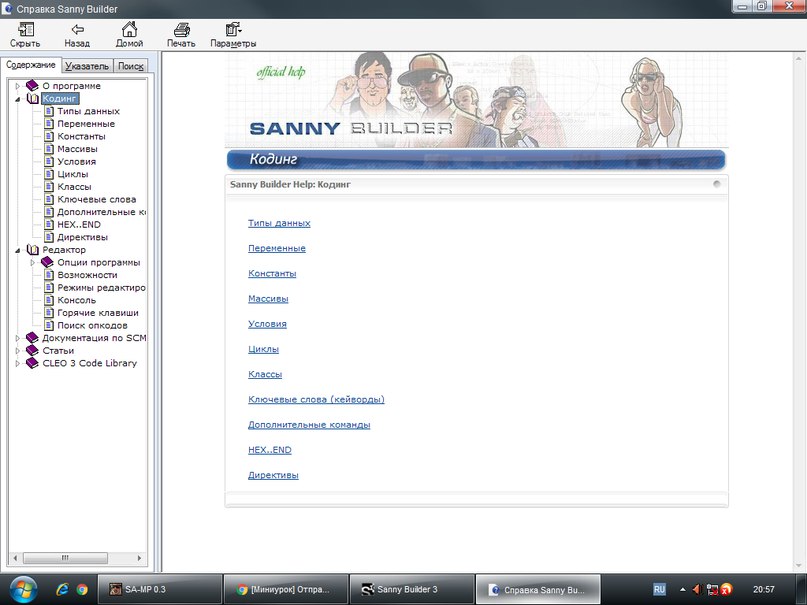The height and width of the screenshot is (605, 807).
Task: Click the tree panel scroll left arrow
Action: click(15, 558)
